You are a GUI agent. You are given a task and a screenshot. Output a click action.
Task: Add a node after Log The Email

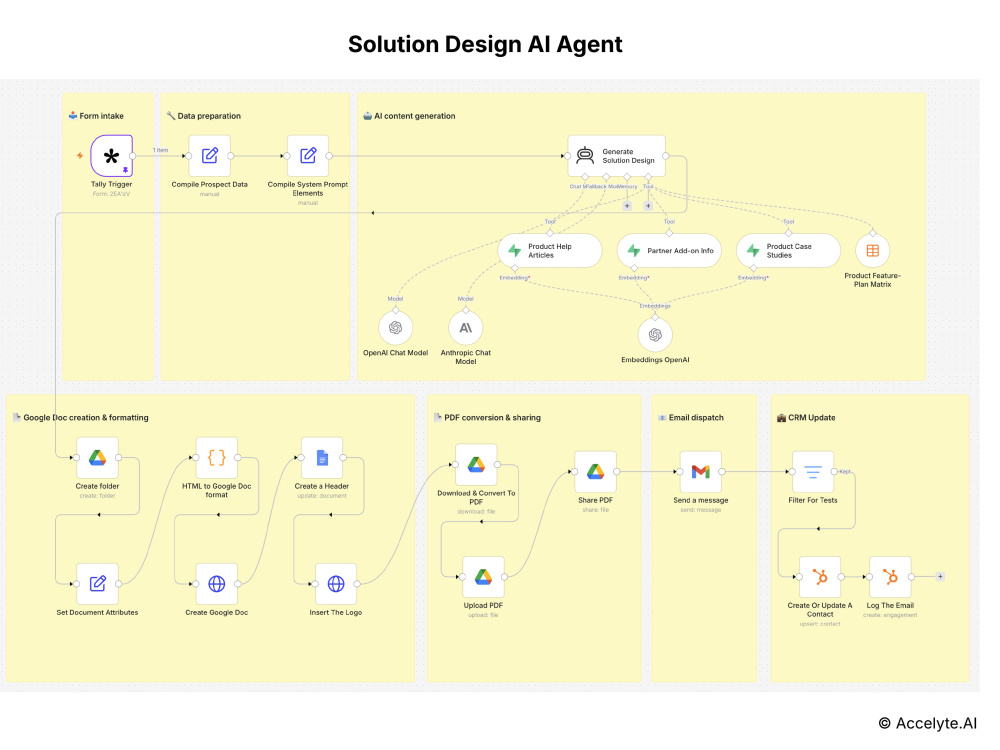click(x=940, y=577)
